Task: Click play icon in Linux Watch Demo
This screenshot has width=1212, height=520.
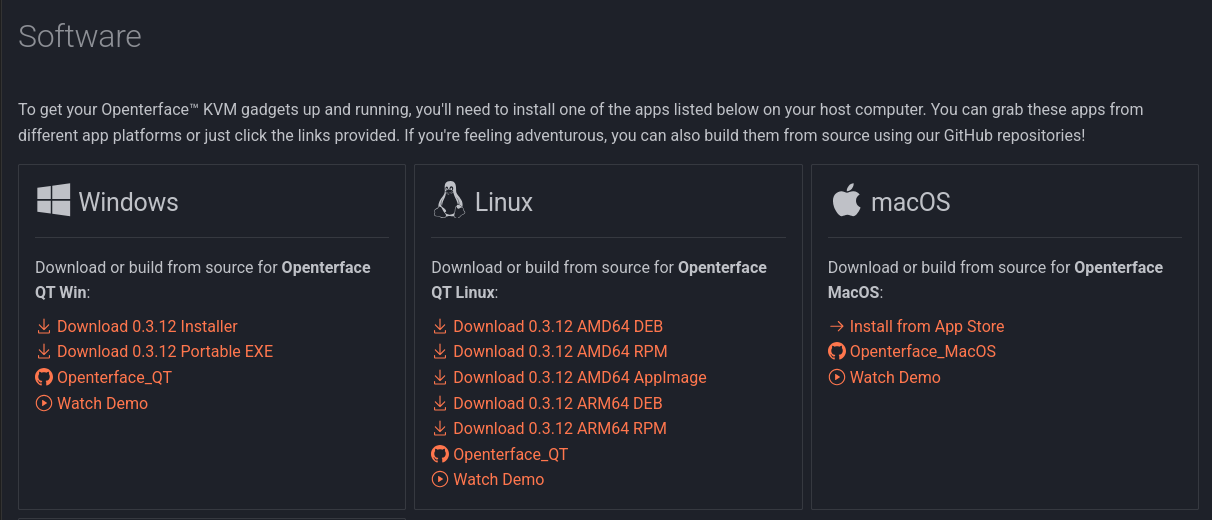Action: [440, 479]
